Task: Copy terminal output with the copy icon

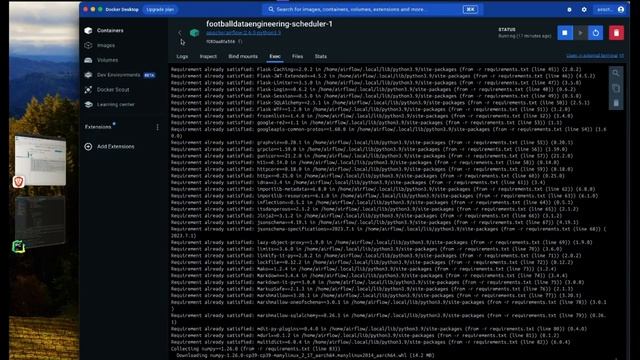Action: click(x=616, y=88)
